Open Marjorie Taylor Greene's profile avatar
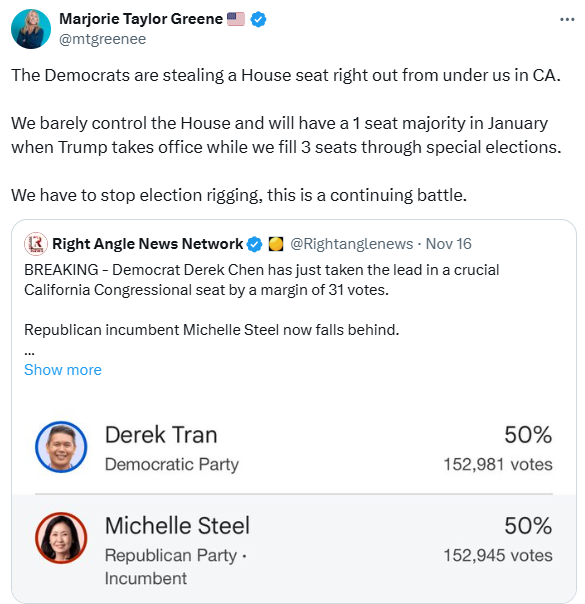The image size is (585, 604). (31, 29)
